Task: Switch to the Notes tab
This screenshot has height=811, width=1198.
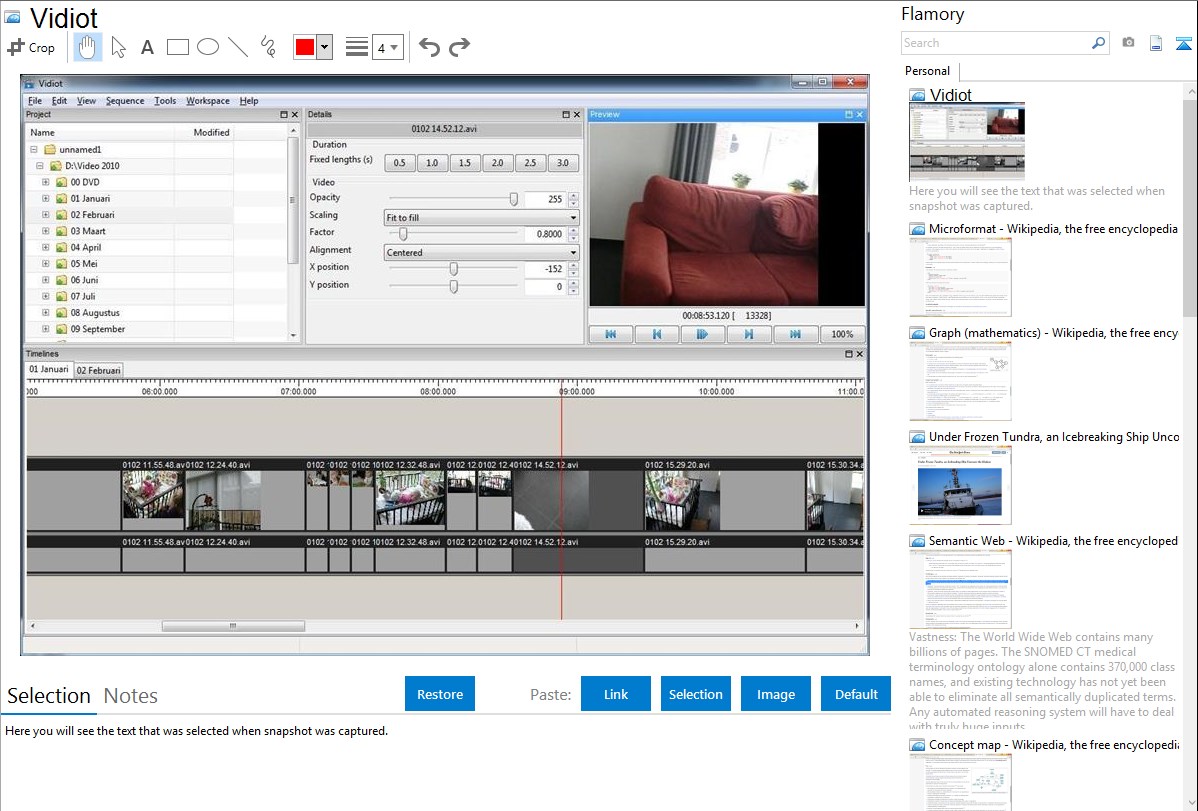Action: tap(131, 696)
